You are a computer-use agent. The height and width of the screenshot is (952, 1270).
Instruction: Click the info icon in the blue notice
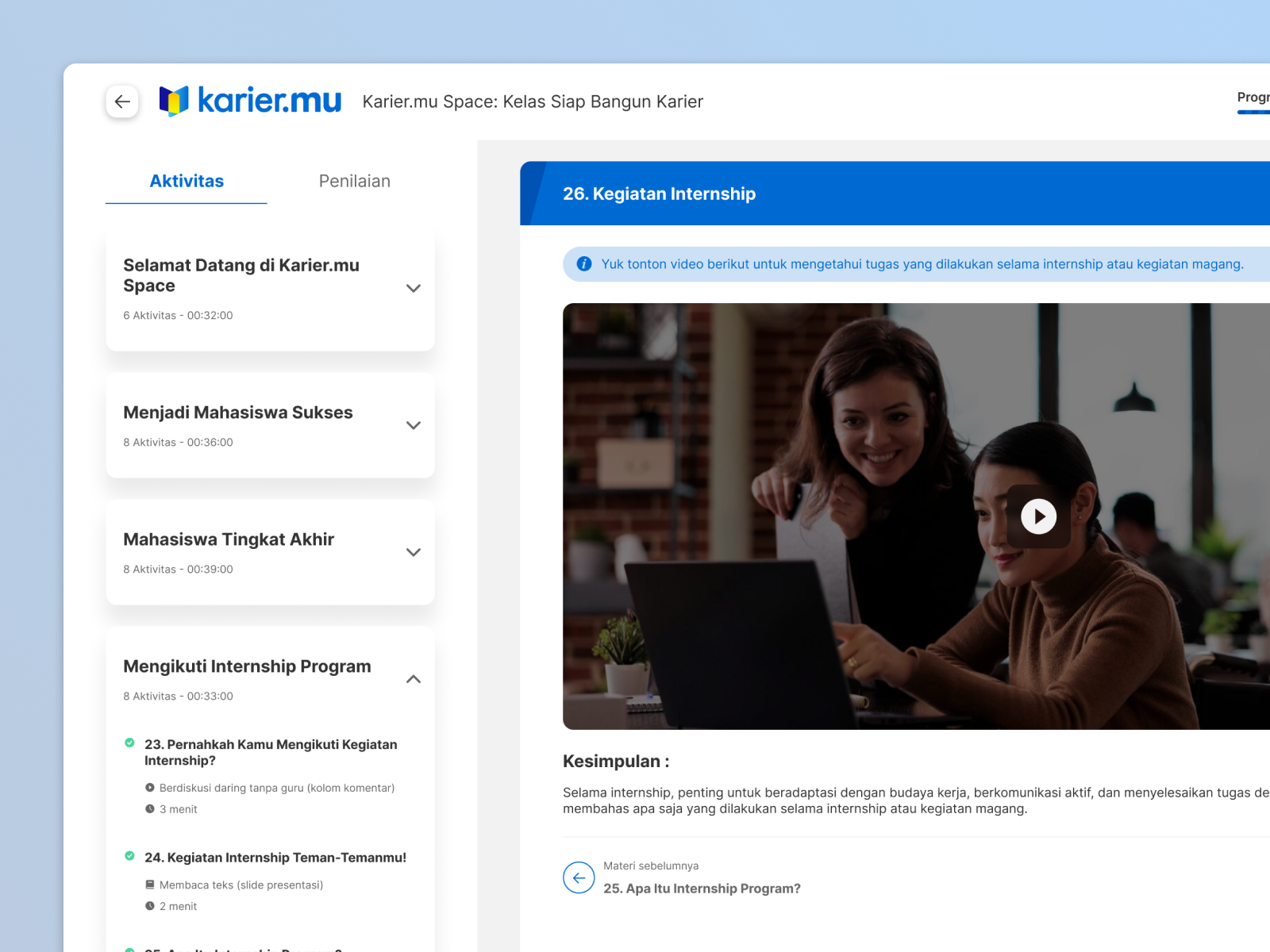click(584, 264)
